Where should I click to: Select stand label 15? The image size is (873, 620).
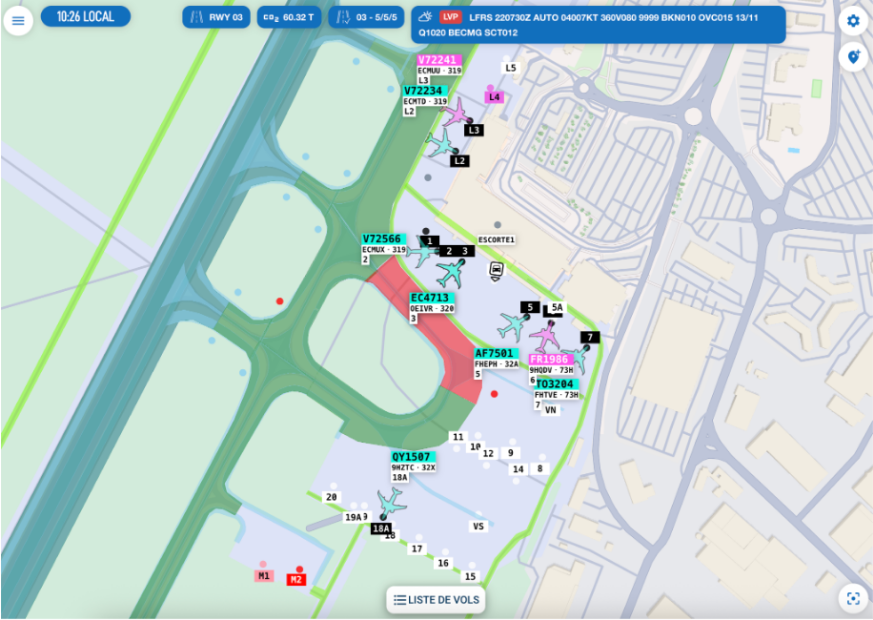[x=470, y=577]
